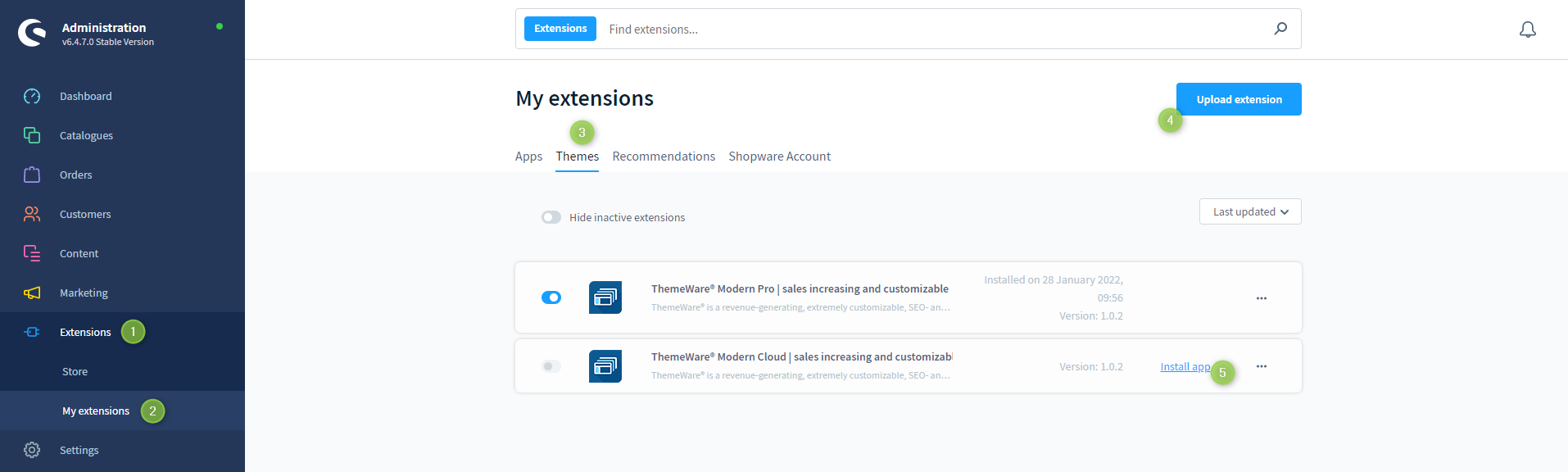Click the Hide inactive extensions label
The image size is (1568, 472).
coord(627,217)
